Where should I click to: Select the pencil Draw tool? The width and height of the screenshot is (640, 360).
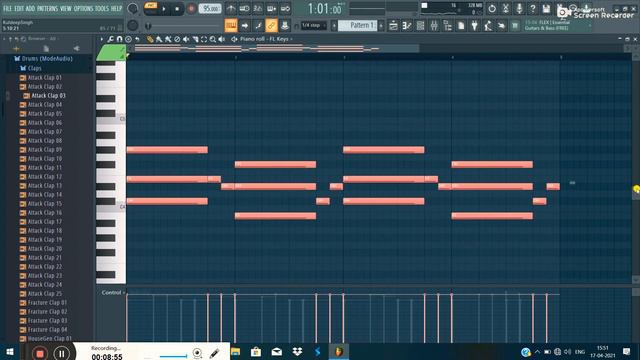pos(150,39)
